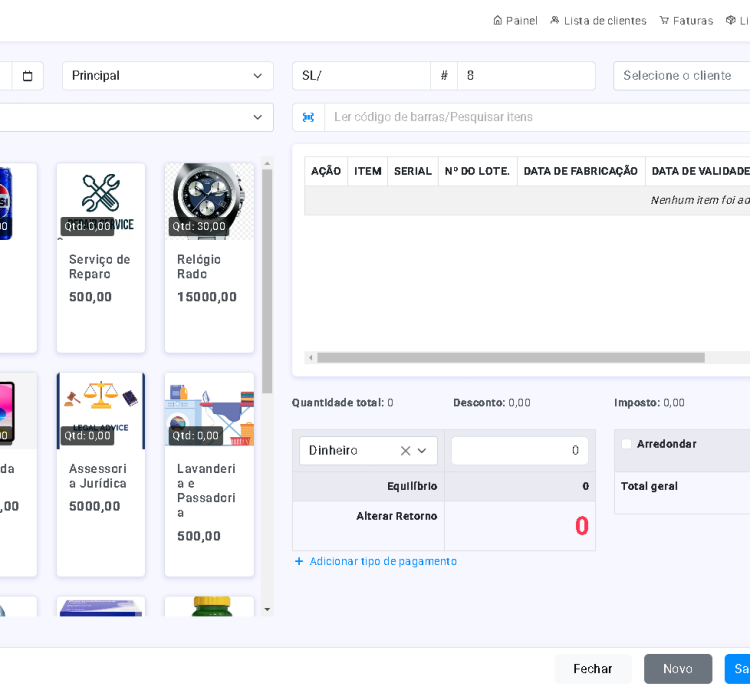Select the Relógio Rado watch product

click(209, 201)
